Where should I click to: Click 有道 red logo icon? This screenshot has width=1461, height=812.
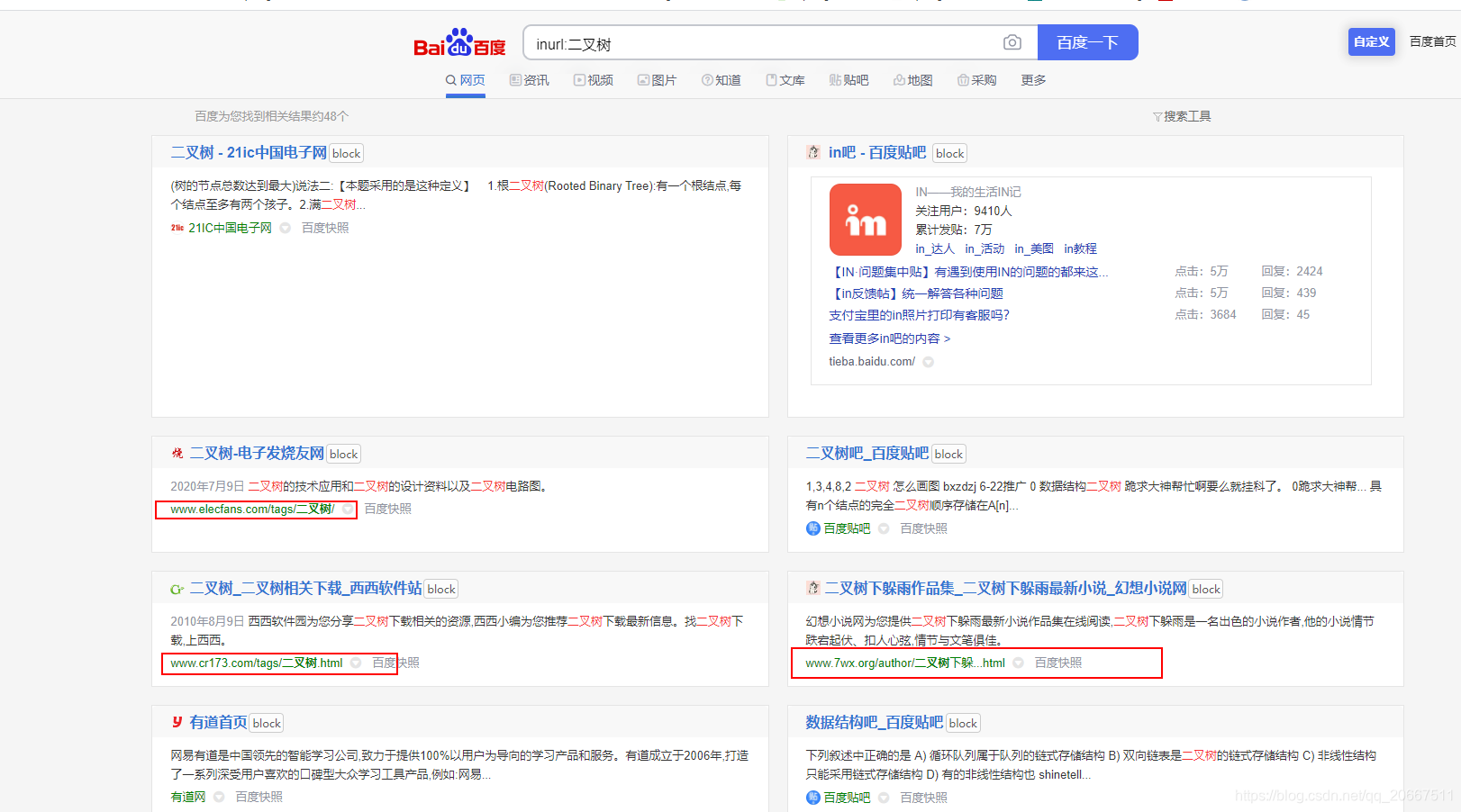click(177, 722)
